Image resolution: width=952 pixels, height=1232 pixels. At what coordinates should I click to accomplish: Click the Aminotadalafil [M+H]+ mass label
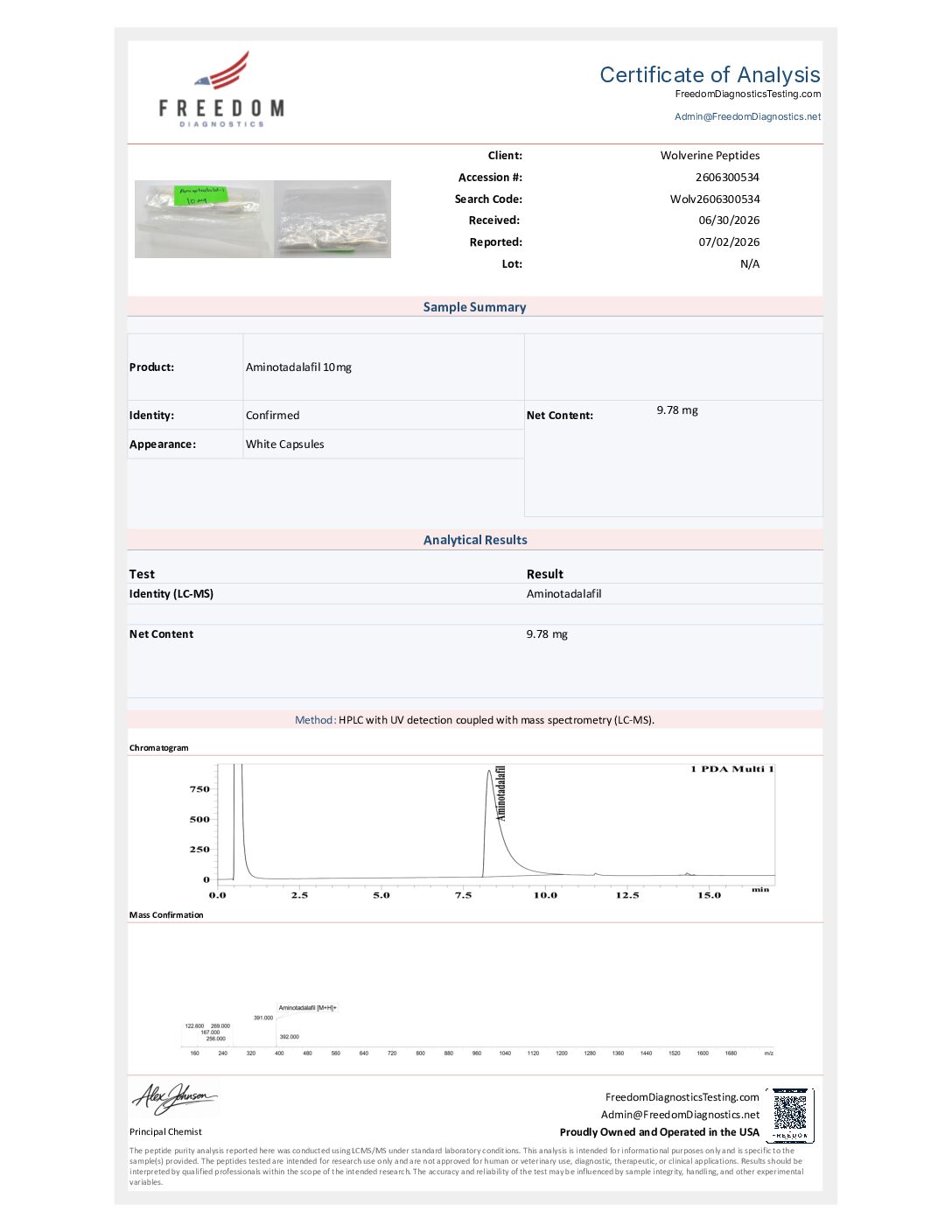[307, 1008]
